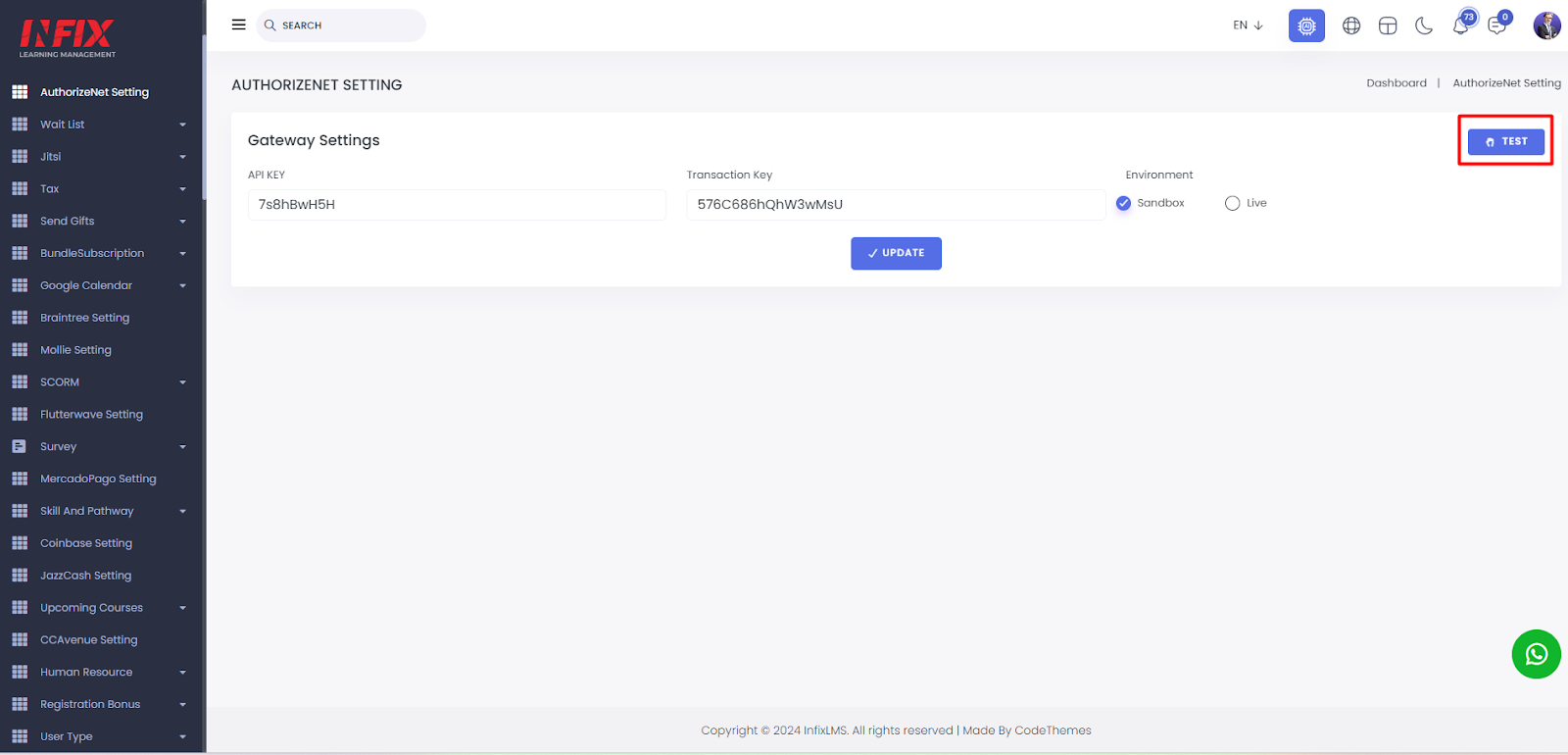The image size is (1568, 755).
Task: Expand the Survey submenu arrow
Action: pos(183,447)
